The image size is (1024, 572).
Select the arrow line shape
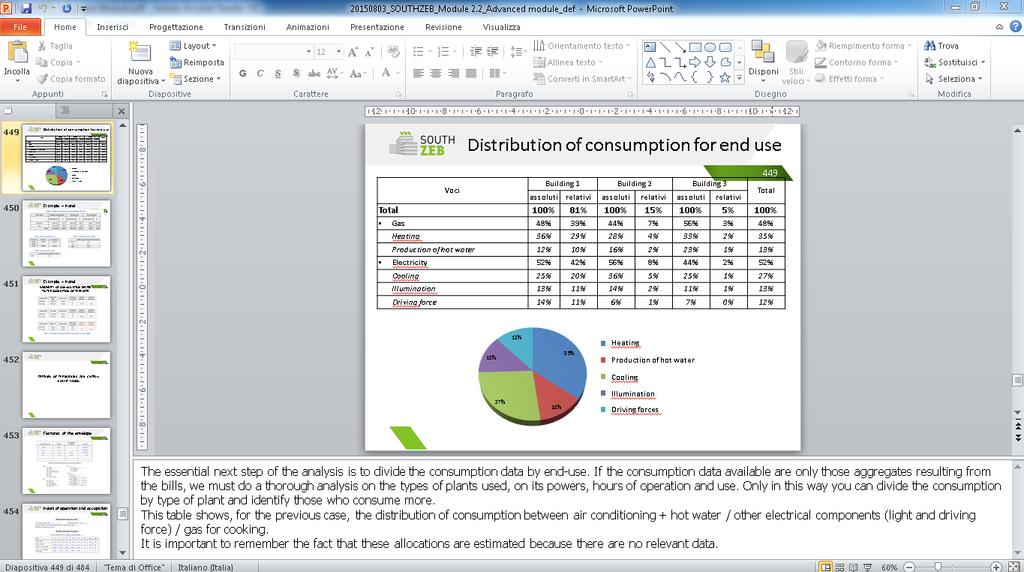[680, 47]
